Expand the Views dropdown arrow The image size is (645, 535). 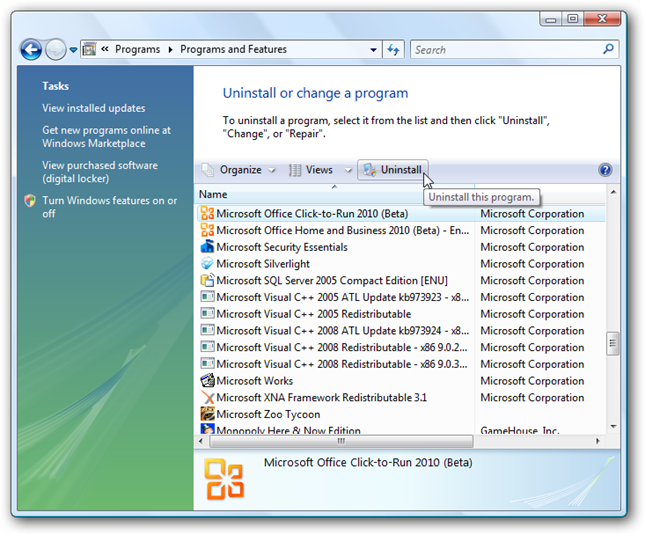348,170
